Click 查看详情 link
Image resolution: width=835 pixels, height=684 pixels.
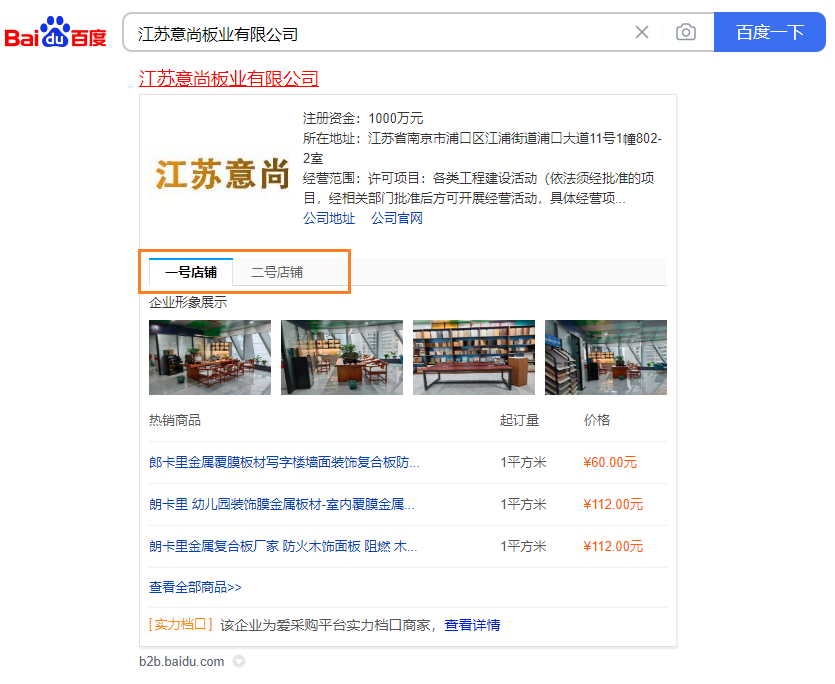pyautogui.click(x=472, y=625)
